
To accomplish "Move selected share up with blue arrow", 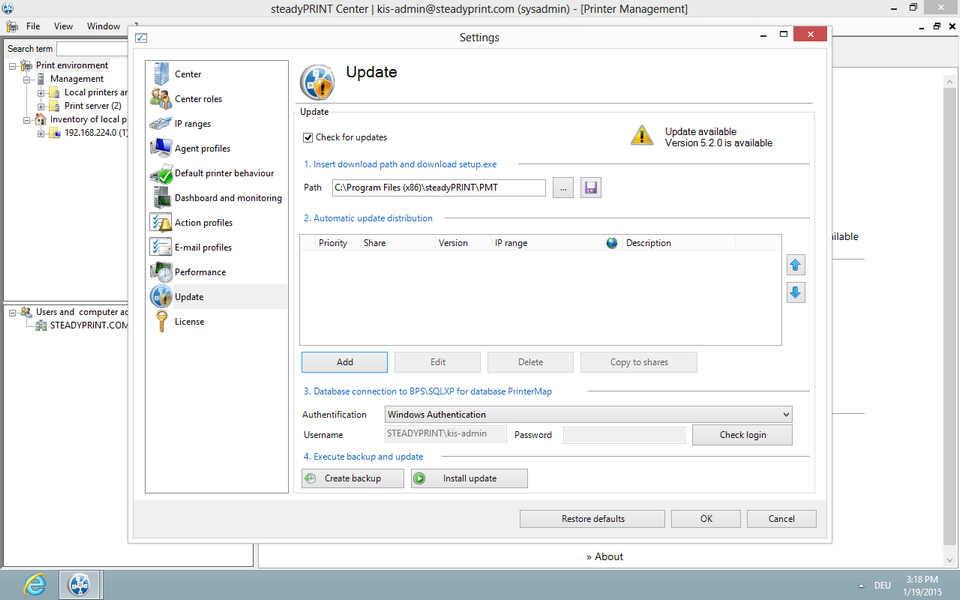I will (795, 265).
